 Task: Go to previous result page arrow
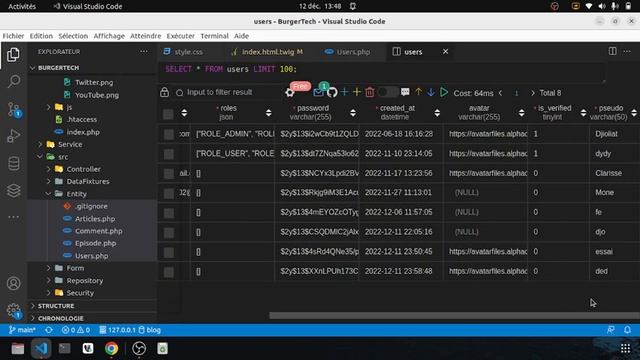(x=500, y=93)
